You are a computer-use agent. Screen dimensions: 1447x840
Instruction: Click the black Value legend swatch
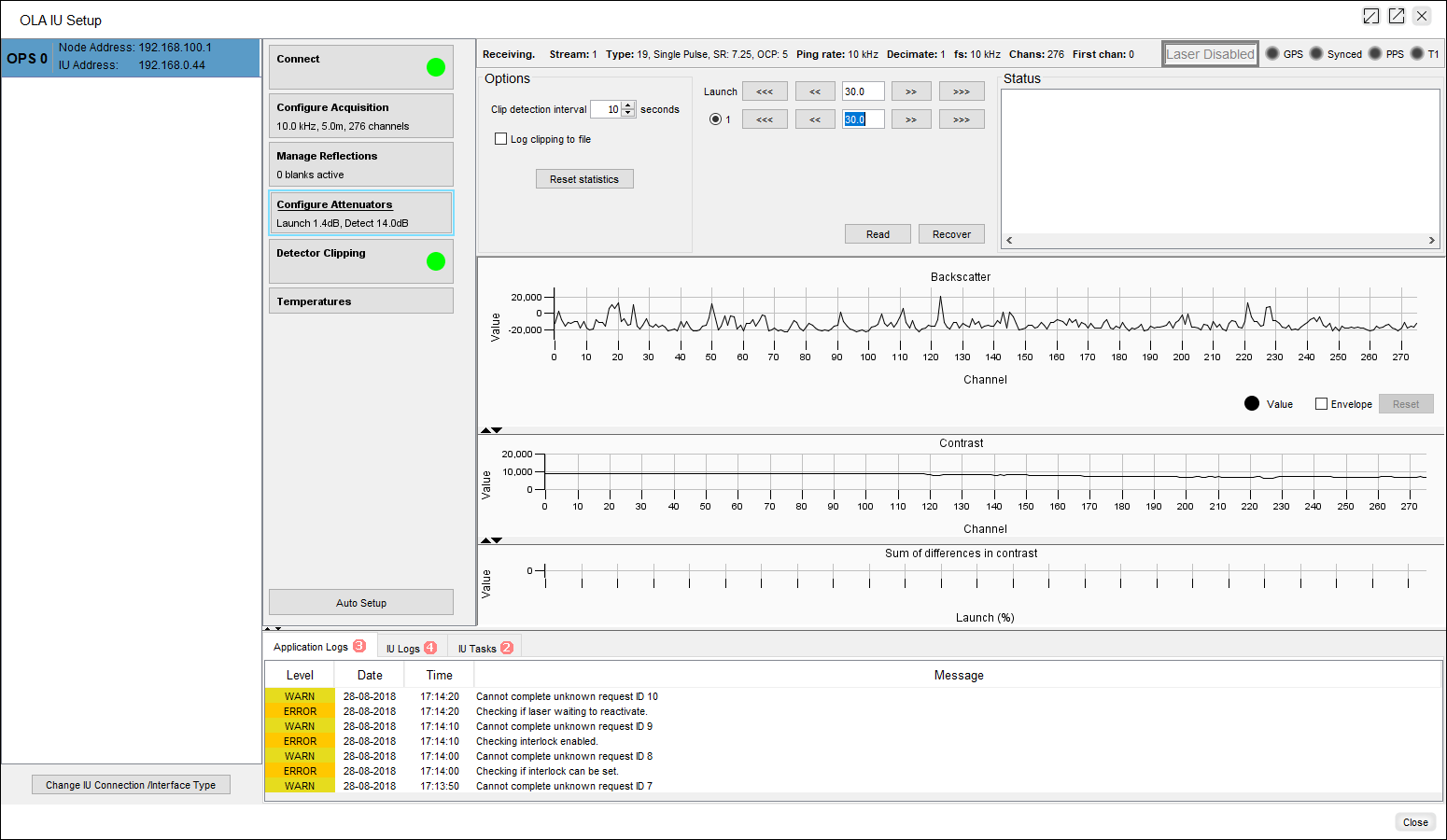(x=1252, y=403)
